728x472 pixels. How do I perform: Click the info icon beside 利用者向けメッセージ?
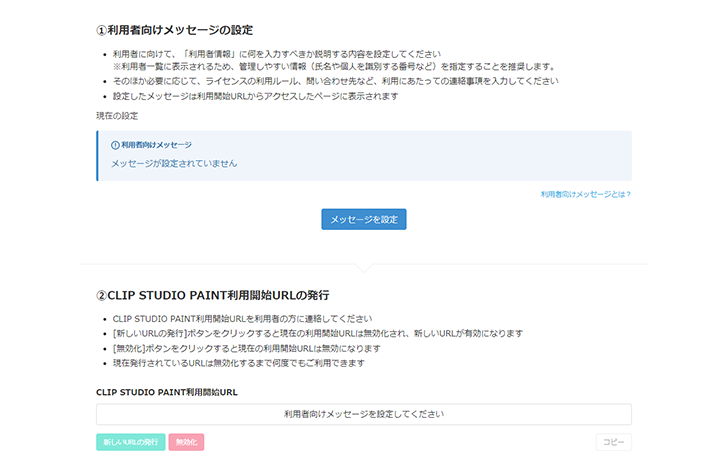tap(115, 145)
